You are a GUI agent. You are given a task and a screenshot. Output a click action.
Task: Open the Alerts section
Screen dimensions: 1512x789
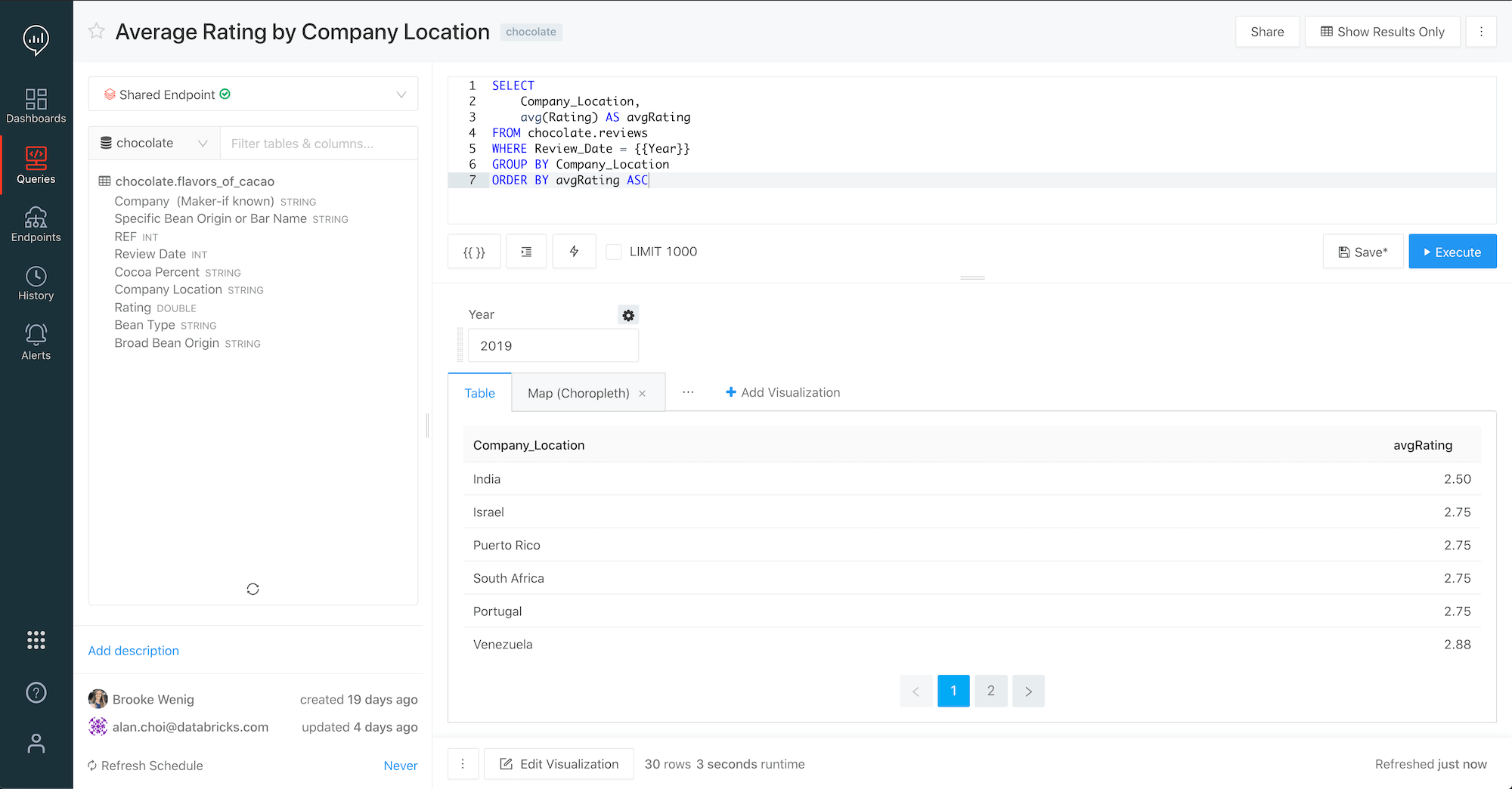pos(36,342)
